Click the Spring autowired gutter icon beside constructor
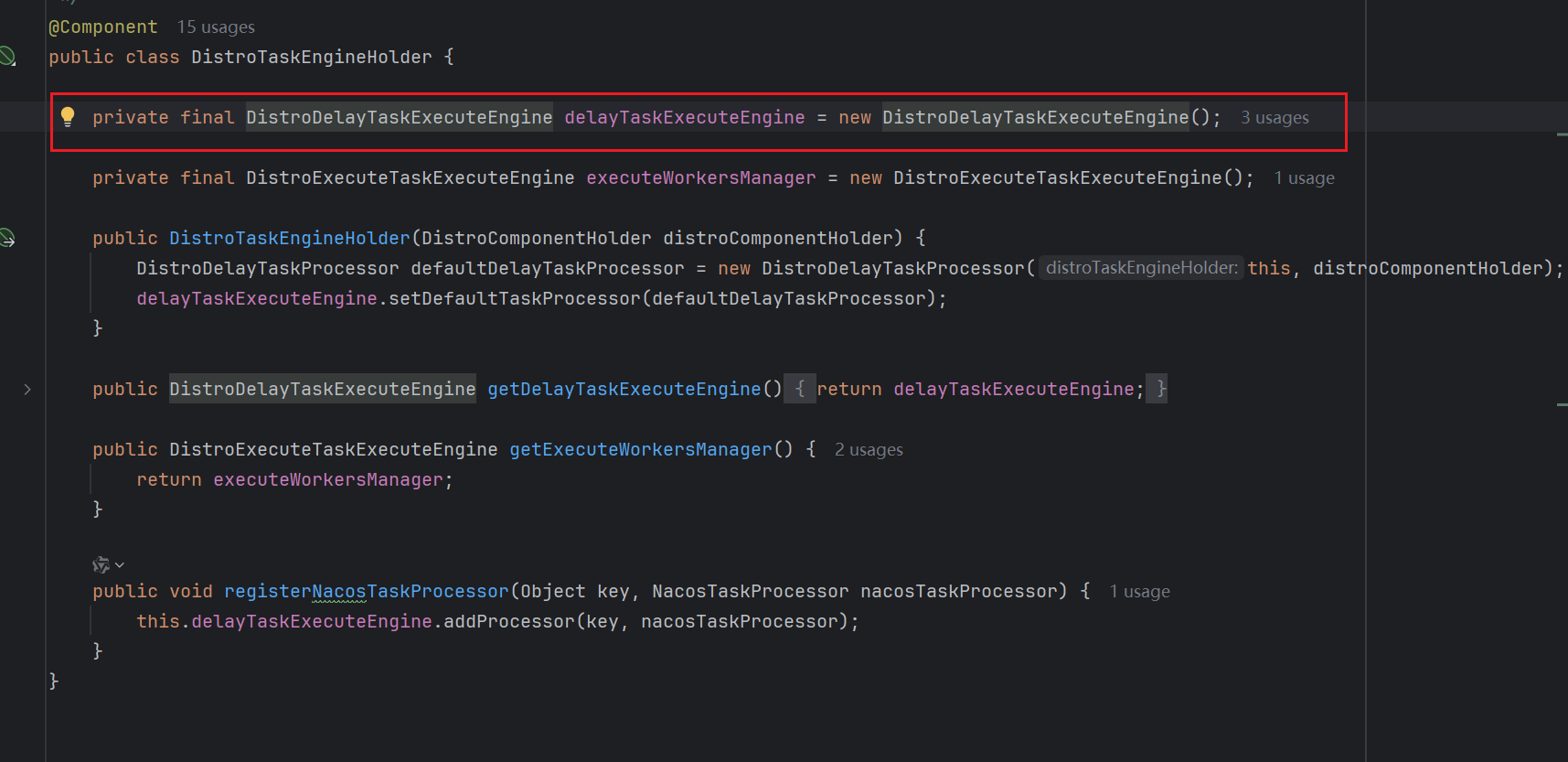Screen dimensions: 1568x762 7,239
